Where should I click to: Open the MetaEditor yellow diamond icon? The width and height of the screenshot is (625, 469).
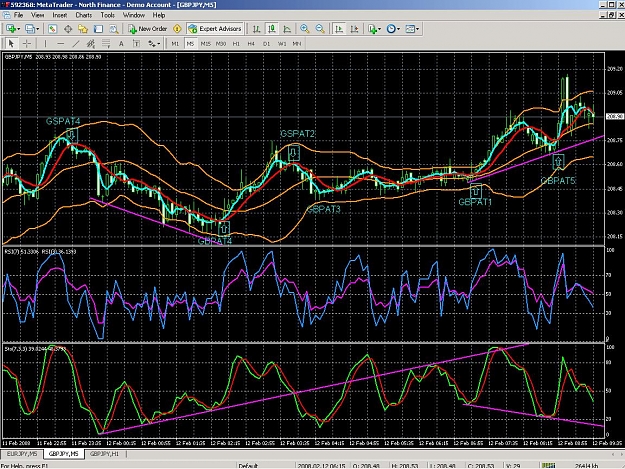(x=177, y=29)
